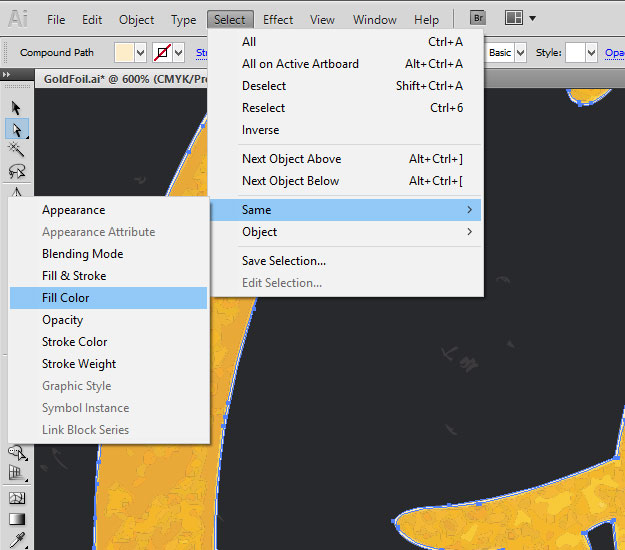625x550 pixels.
Task: Open the Effect menu
Action: 278,19
